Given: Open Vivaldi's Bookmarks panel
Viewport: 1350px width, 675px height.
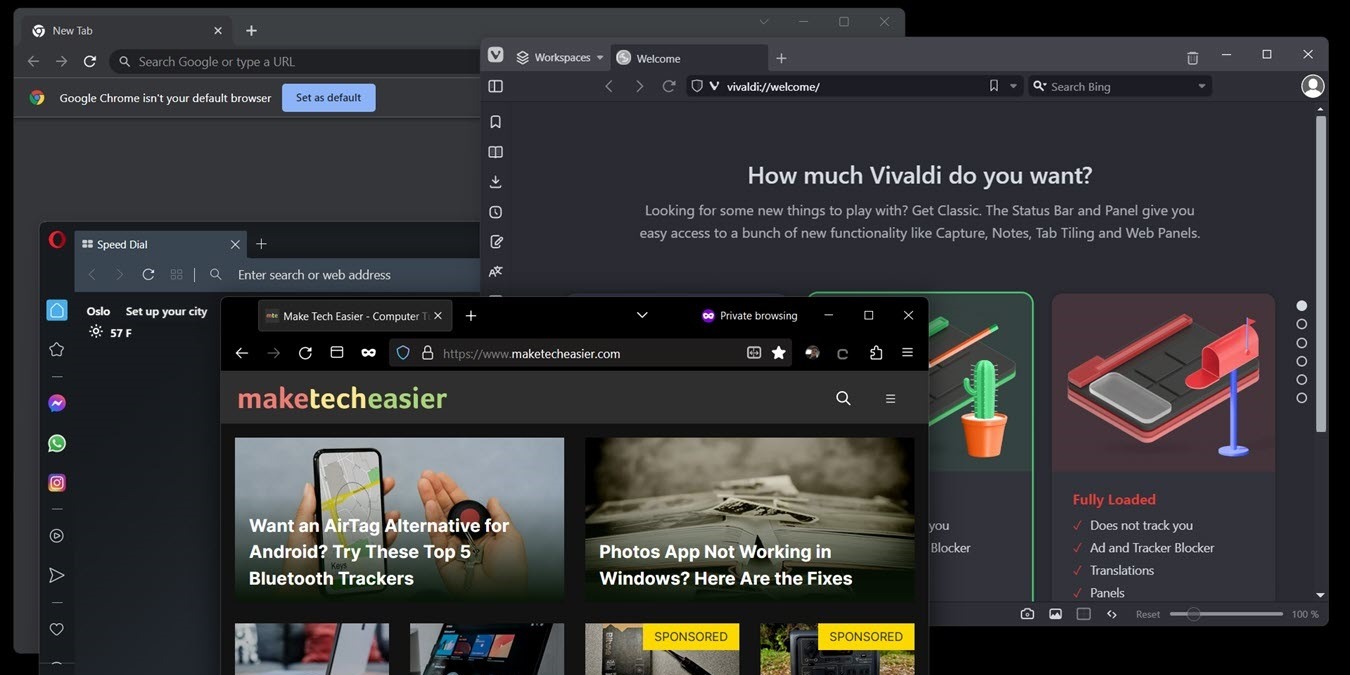Looking at the screenshot, I should coord(495,121).
